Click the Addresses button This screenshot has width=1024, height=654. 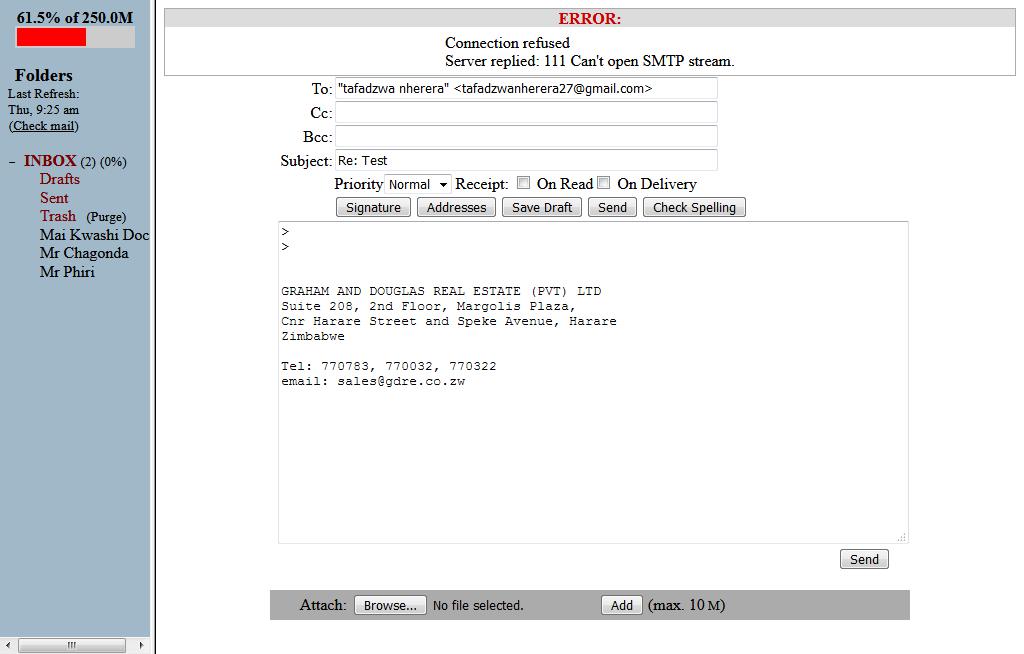455,207
